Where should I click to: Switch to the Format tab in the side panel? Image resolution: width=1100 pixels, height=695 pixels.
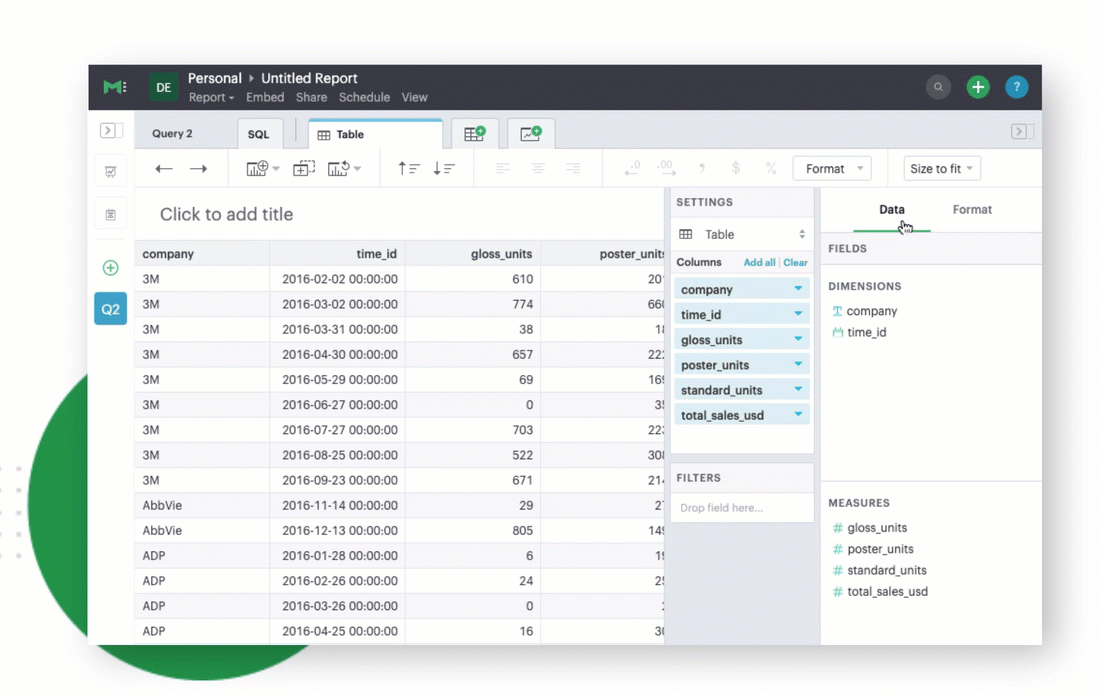click(972, 209)
